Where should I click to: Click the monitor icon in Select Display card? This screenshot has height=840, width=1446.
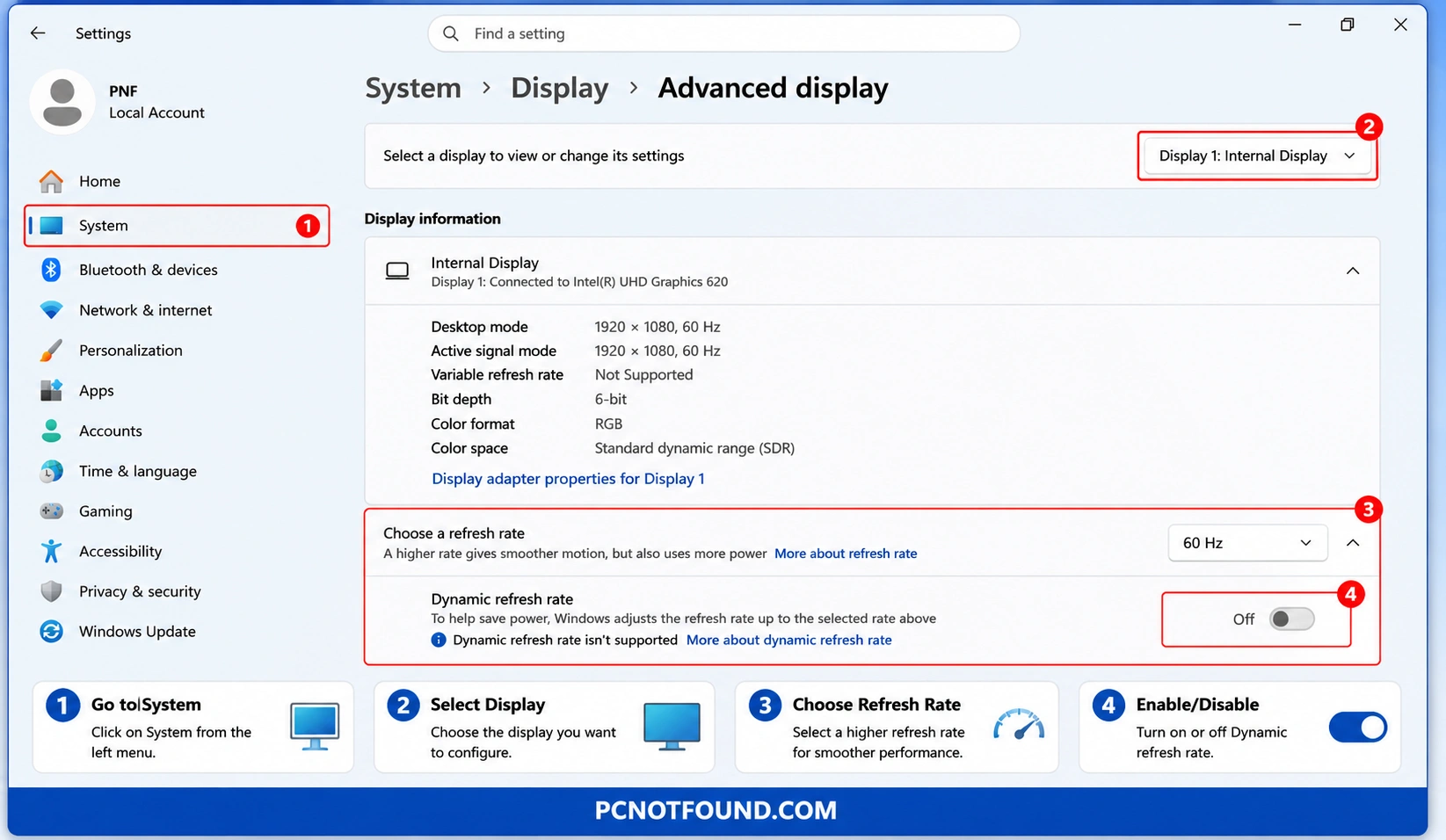click(x=672, y=727)
